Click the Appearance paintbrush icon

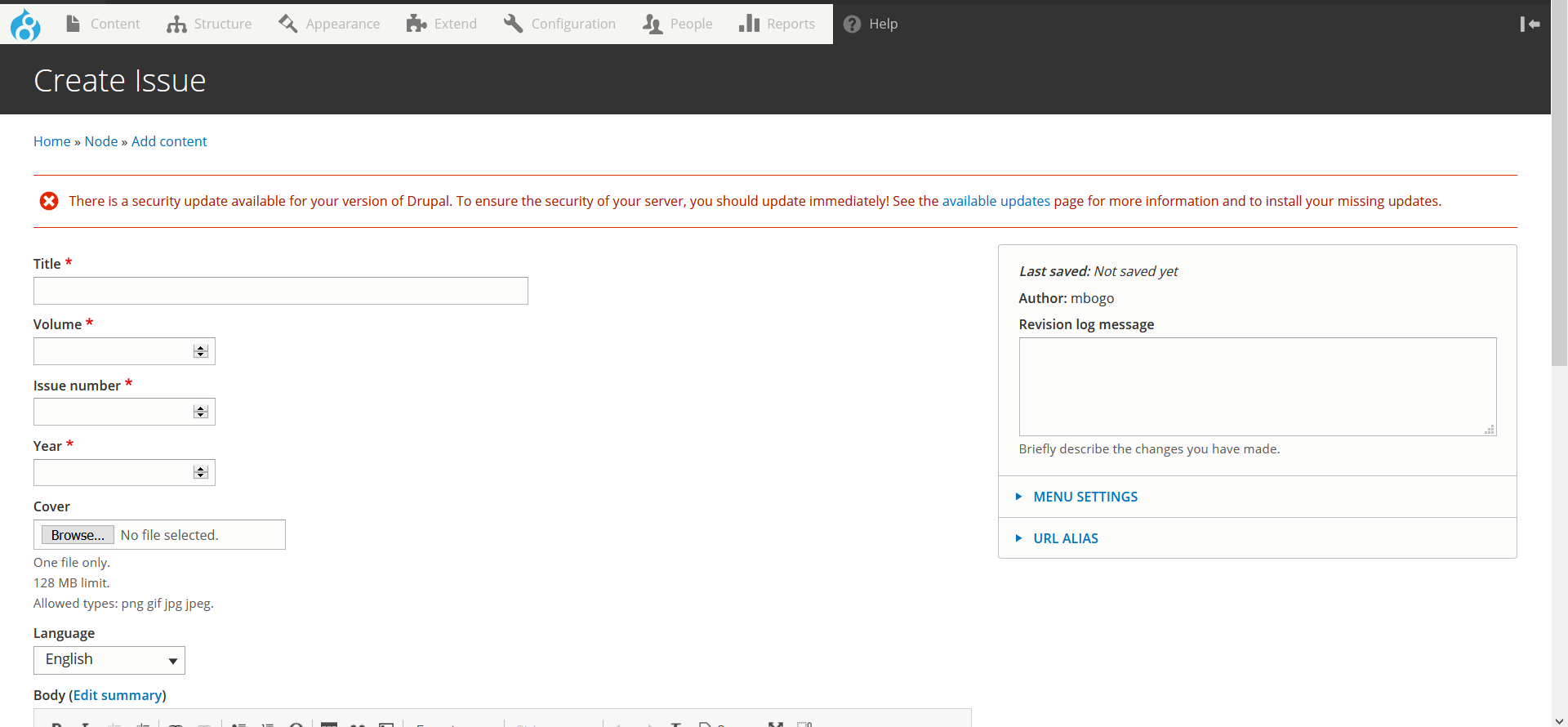(x=287, y=24)
